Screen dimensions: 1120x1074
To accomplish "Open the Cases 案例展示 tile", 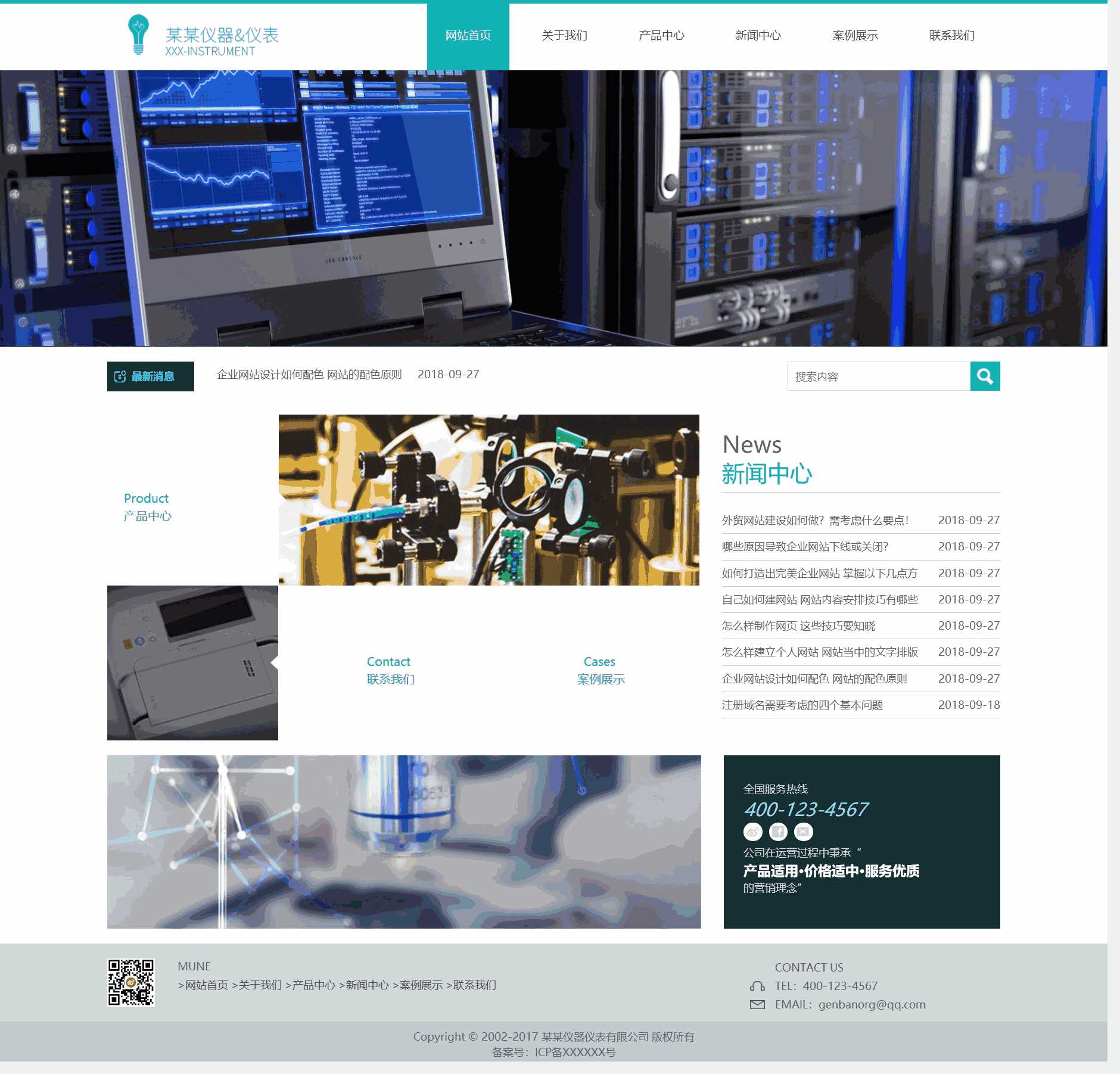I will pyautogui.click(x=601, y=670).
